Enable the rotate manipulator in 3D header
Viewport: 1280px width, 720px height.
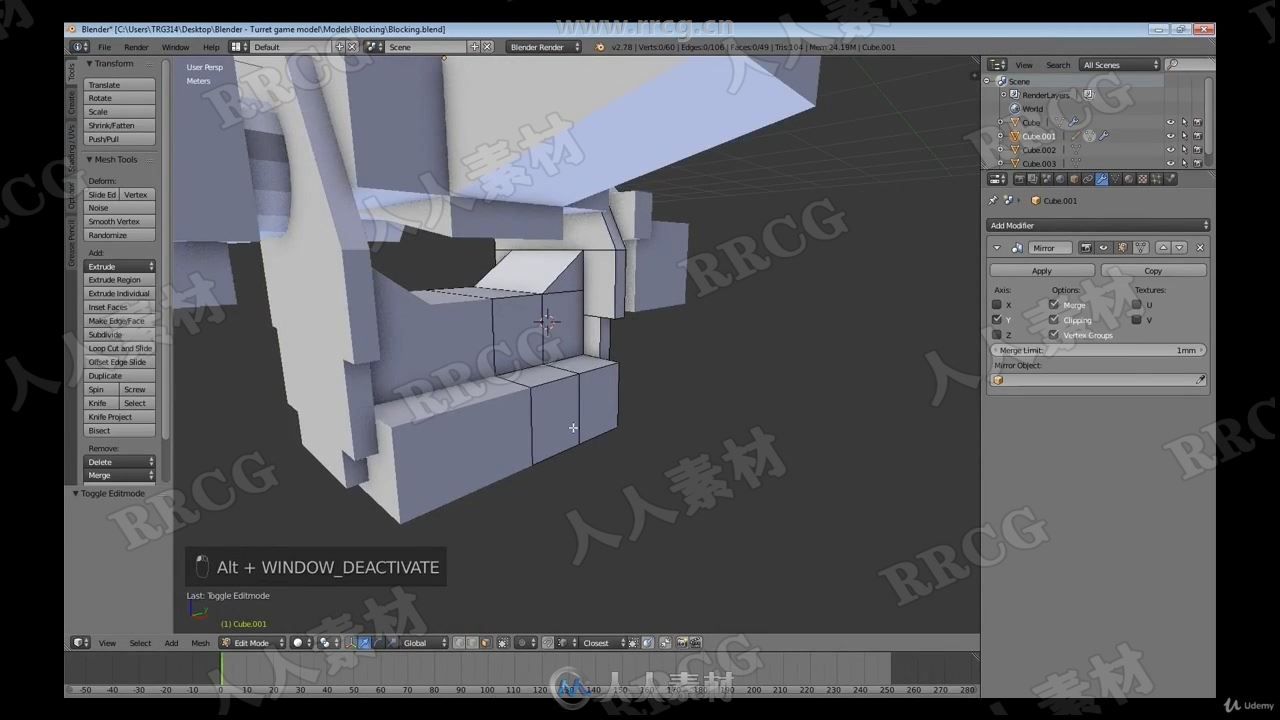point(378,643)
